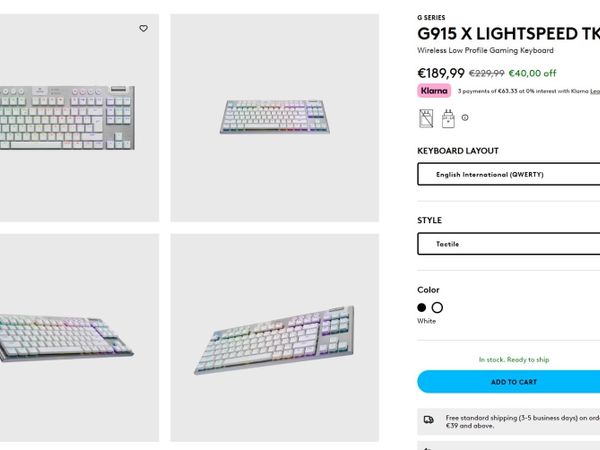600x450 pixels.
Task: Open the Klarna learn more link
Action: [594, 91]
